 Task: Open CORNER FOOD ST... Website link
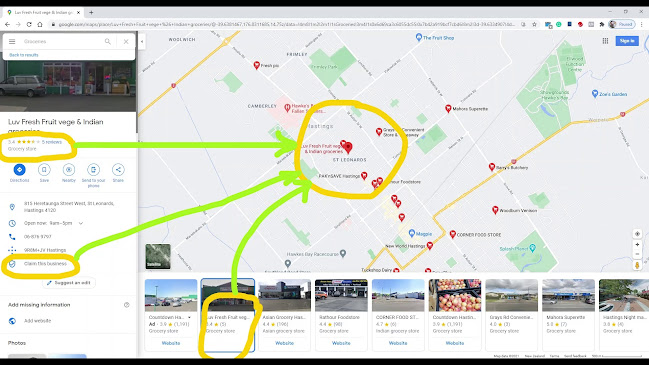coord(398,343)
